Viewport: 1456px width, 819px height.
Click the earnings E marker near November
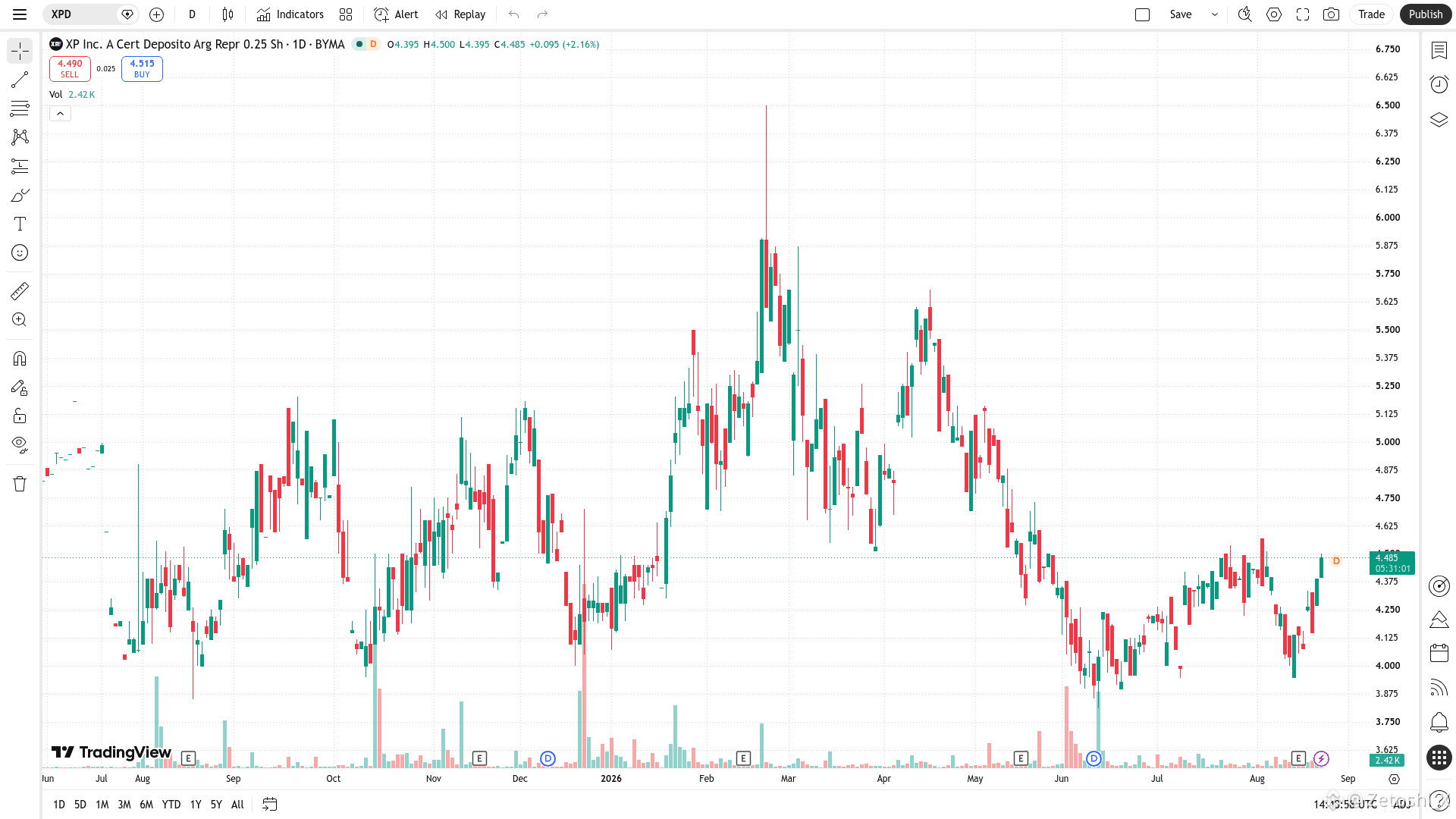point(479,758)
